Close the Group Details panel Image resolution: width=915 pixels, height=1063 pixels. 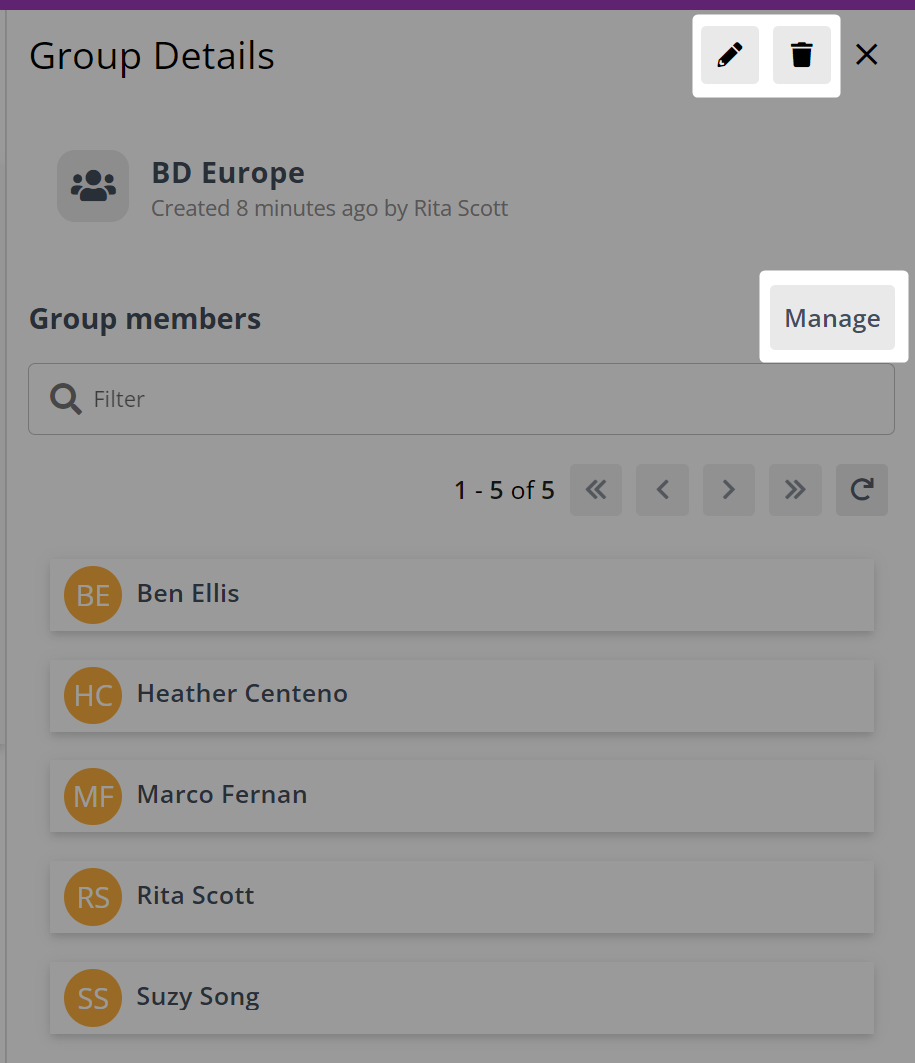pyautogui.click(x=866, y=54)
